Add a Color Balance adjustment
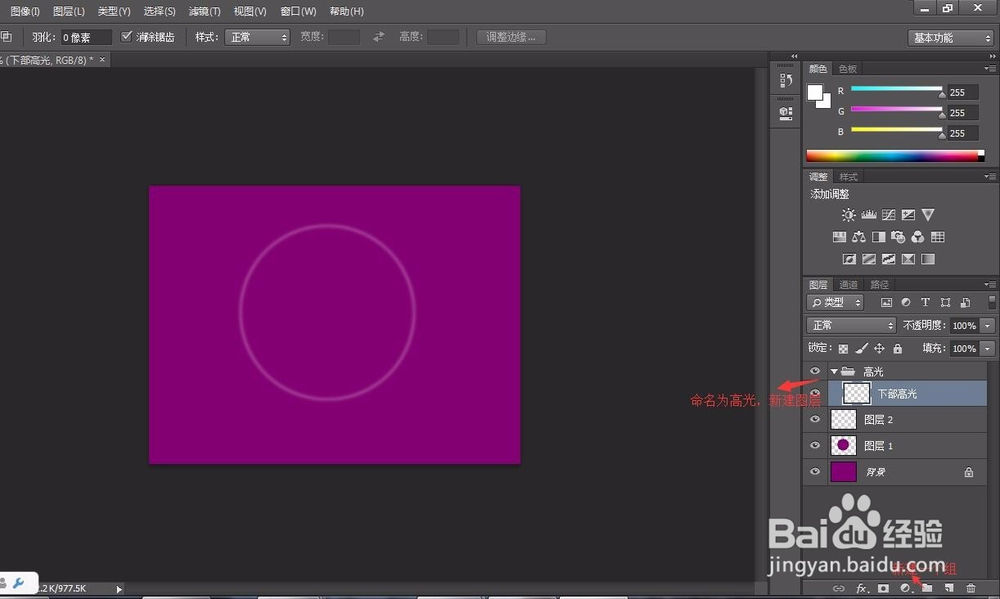1000x599 pixels. coord(859,237)
